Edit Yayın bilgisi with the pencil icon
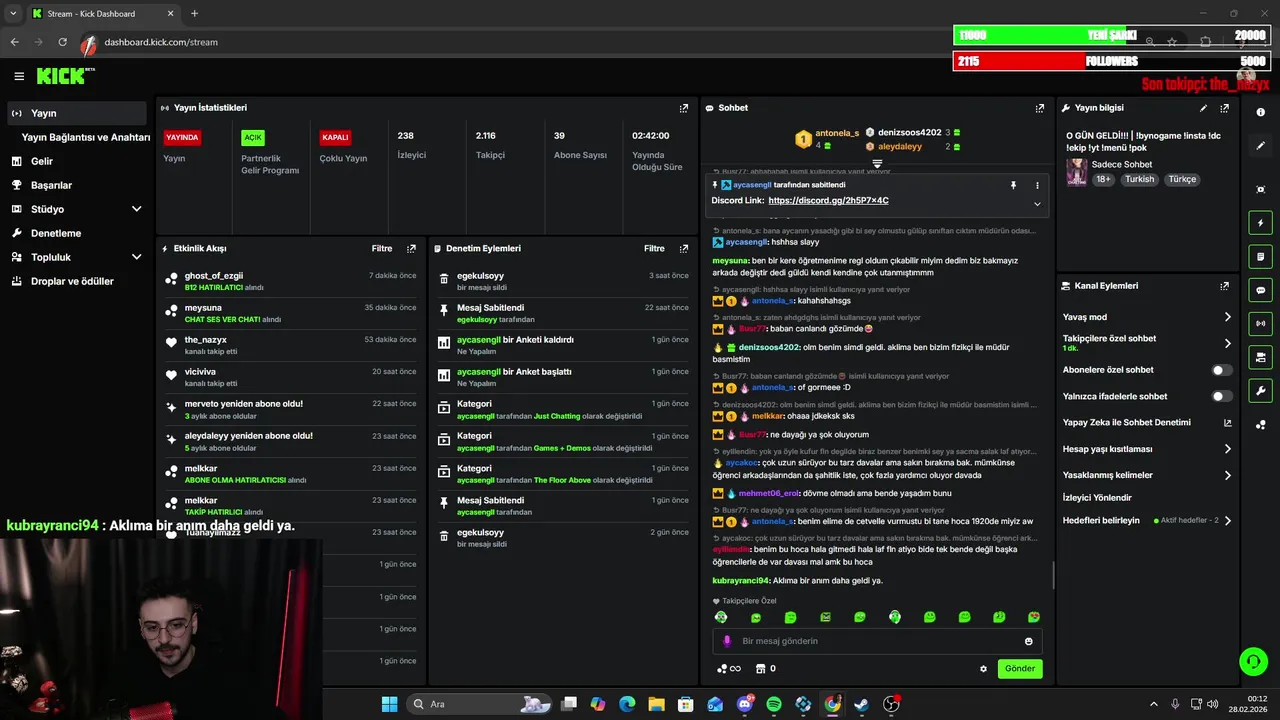The width and height of the screenshot is (1280, 720). pyautogui.click(x=1203, y=108)
